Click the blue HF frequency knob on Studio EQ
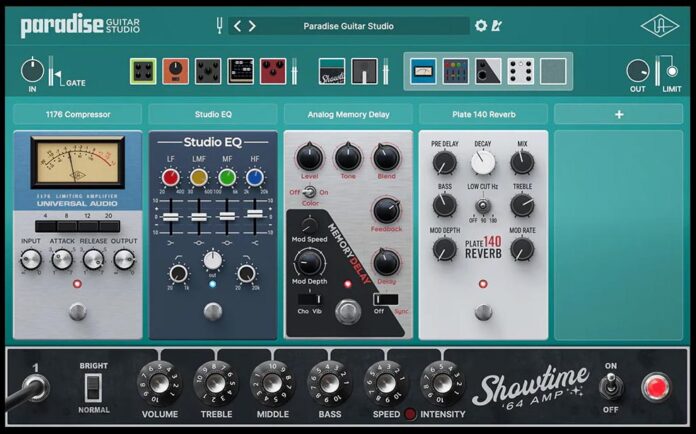The height and width of the screenshot is (434, 696). (255, 178)
